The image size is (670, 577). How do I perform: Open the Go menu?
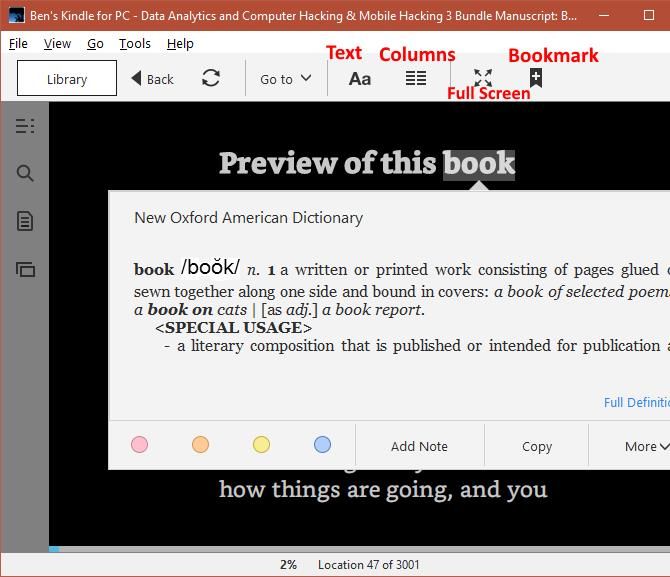click(x=95, y=44)
